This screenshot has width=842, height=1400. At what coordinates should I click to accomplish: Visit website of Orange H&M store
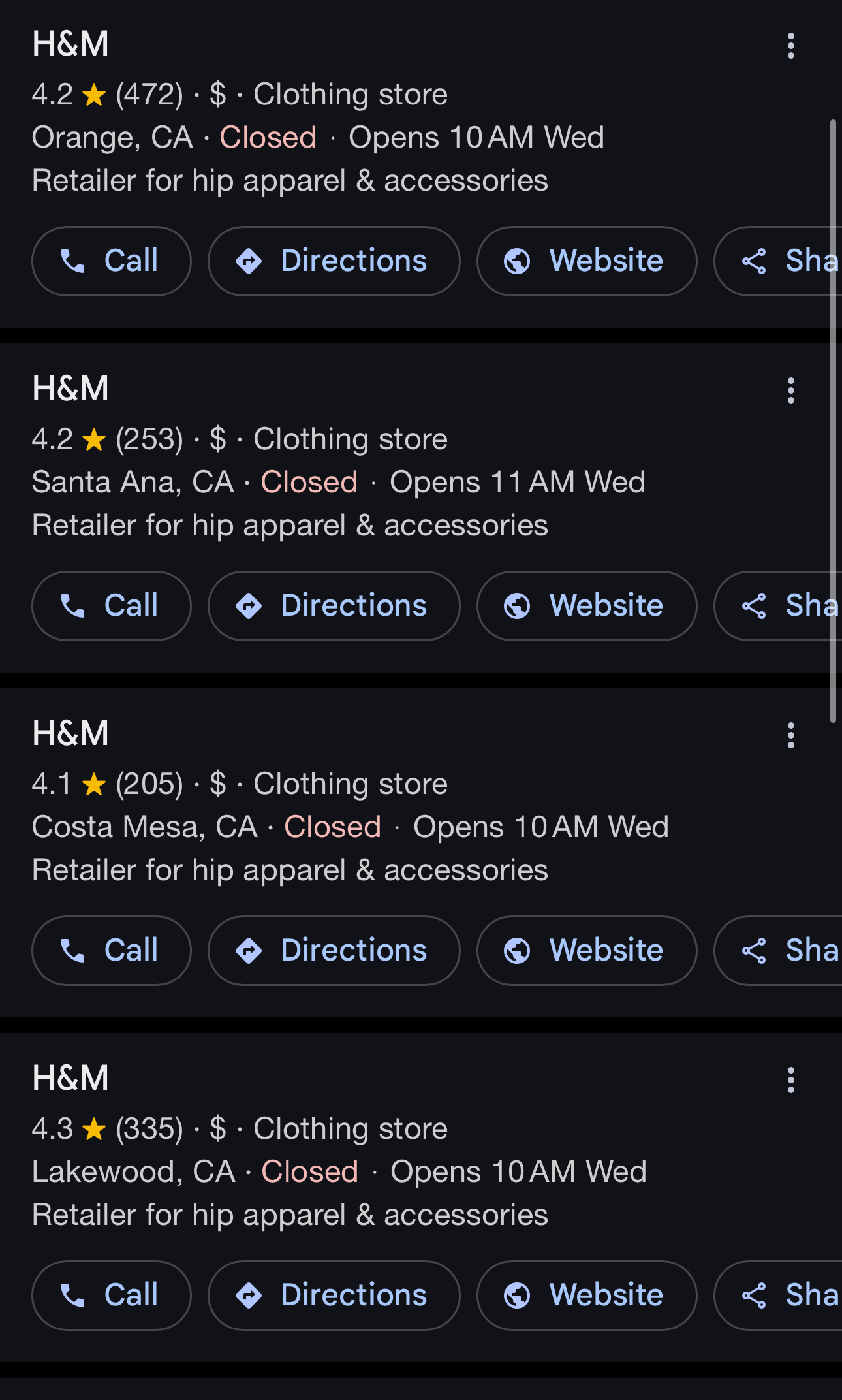(586, 261)
